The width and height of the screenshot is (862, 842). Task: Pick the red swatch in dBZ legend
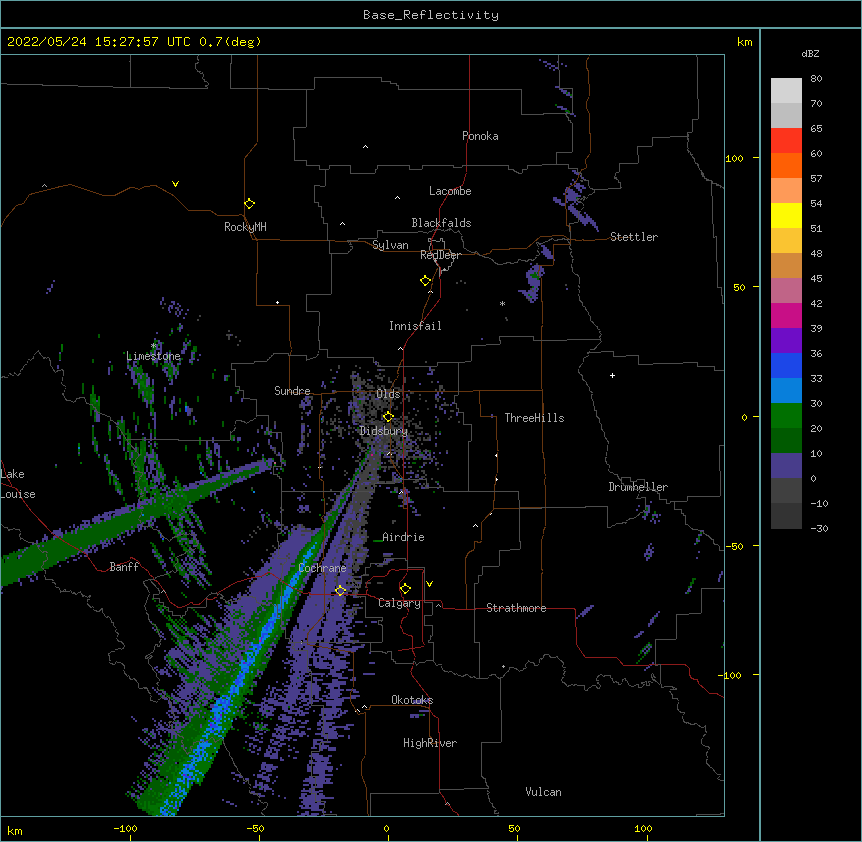click(x=786, y=140)
